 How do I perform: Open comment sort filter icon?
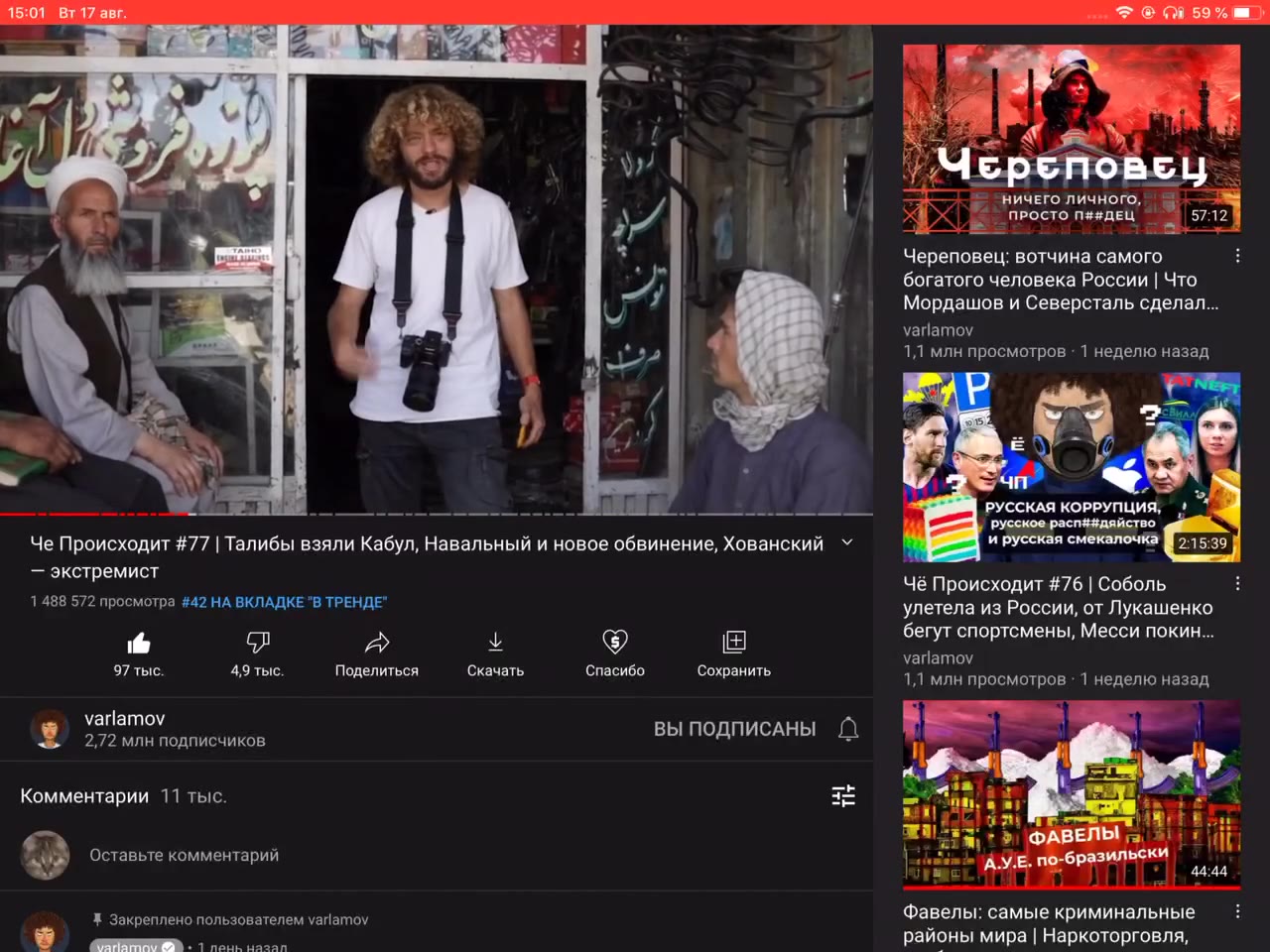tap(843, 796)
